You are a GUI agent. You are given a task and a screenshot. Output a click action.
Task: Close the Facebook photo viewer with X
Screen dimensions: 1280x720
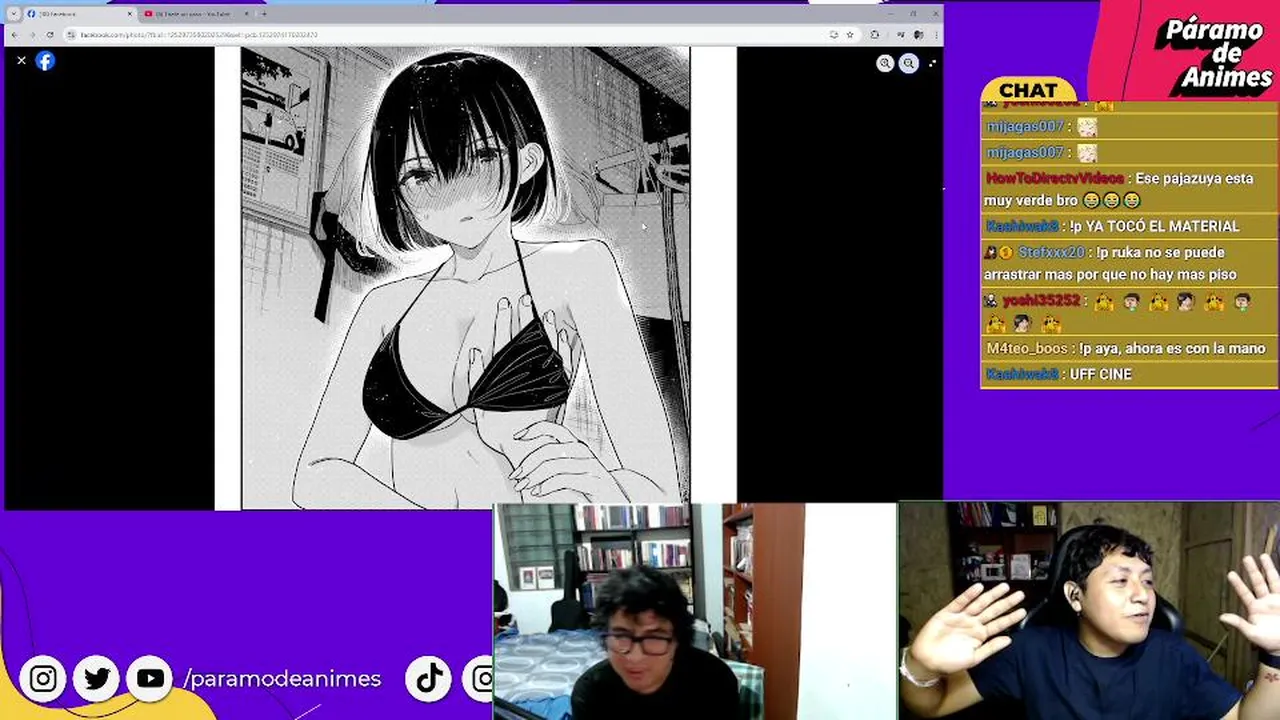point(21,61)
